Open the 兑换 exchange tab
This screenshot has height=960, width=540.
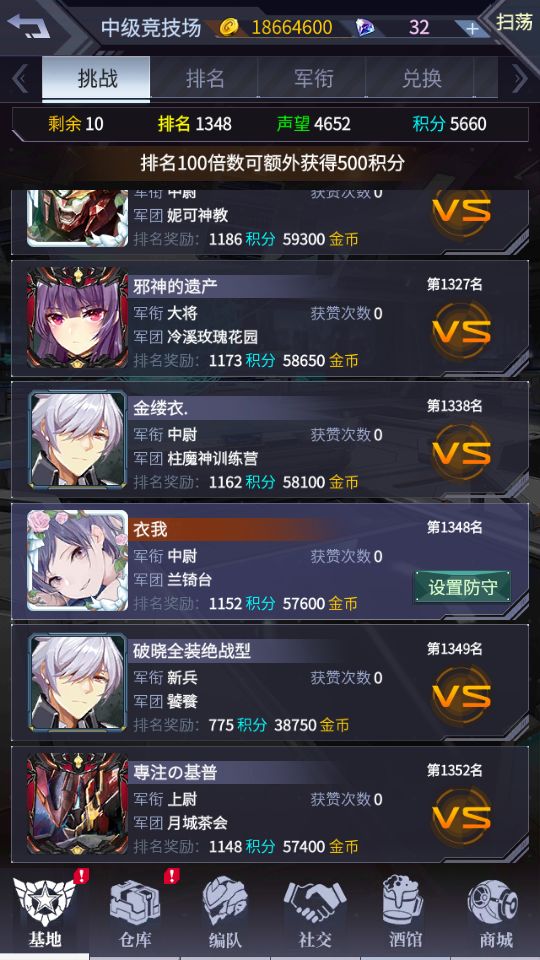point(421,78)
